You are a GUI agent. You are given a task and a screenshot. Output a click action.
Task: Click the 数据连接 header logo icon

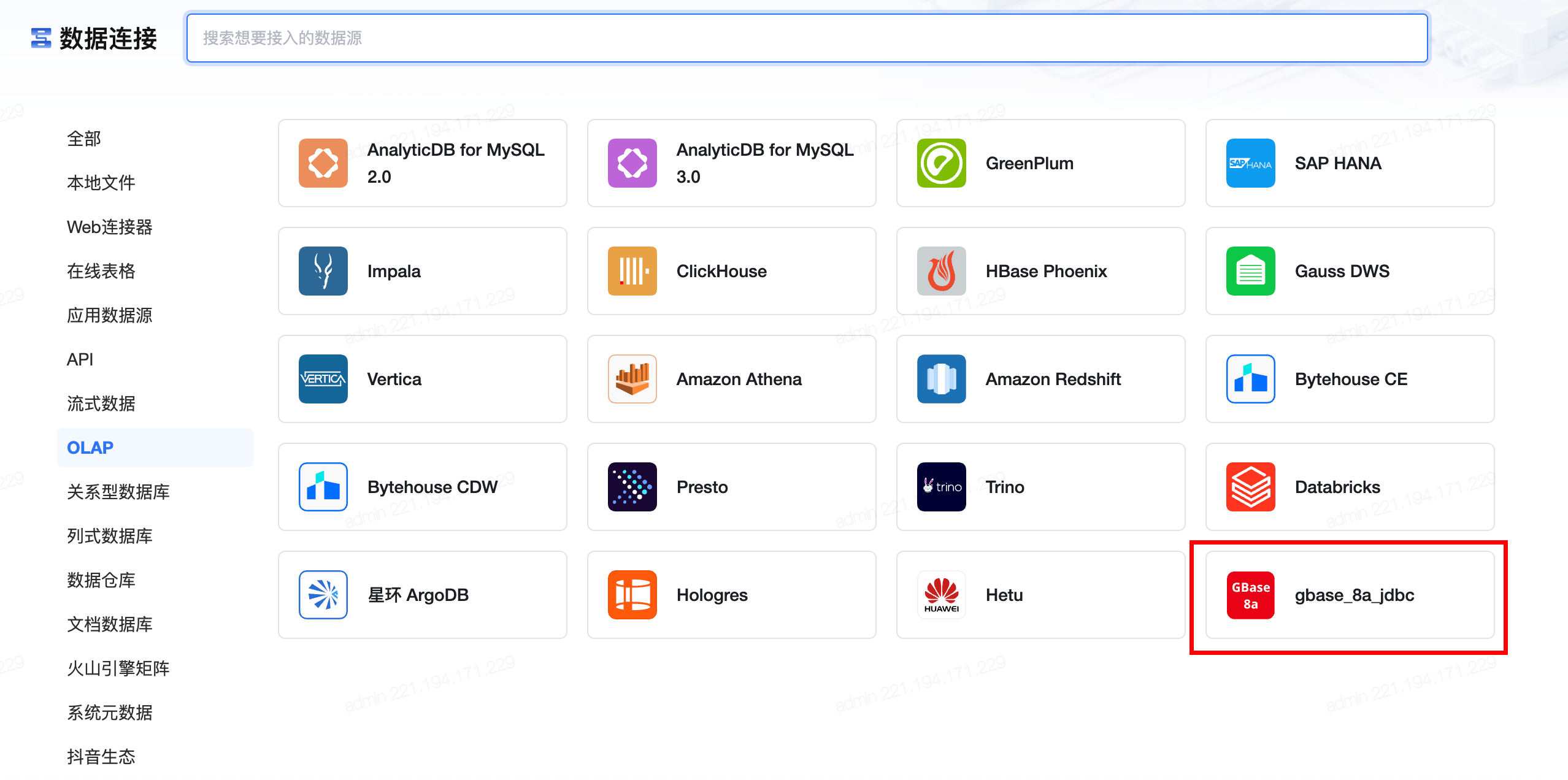point(41,38)
